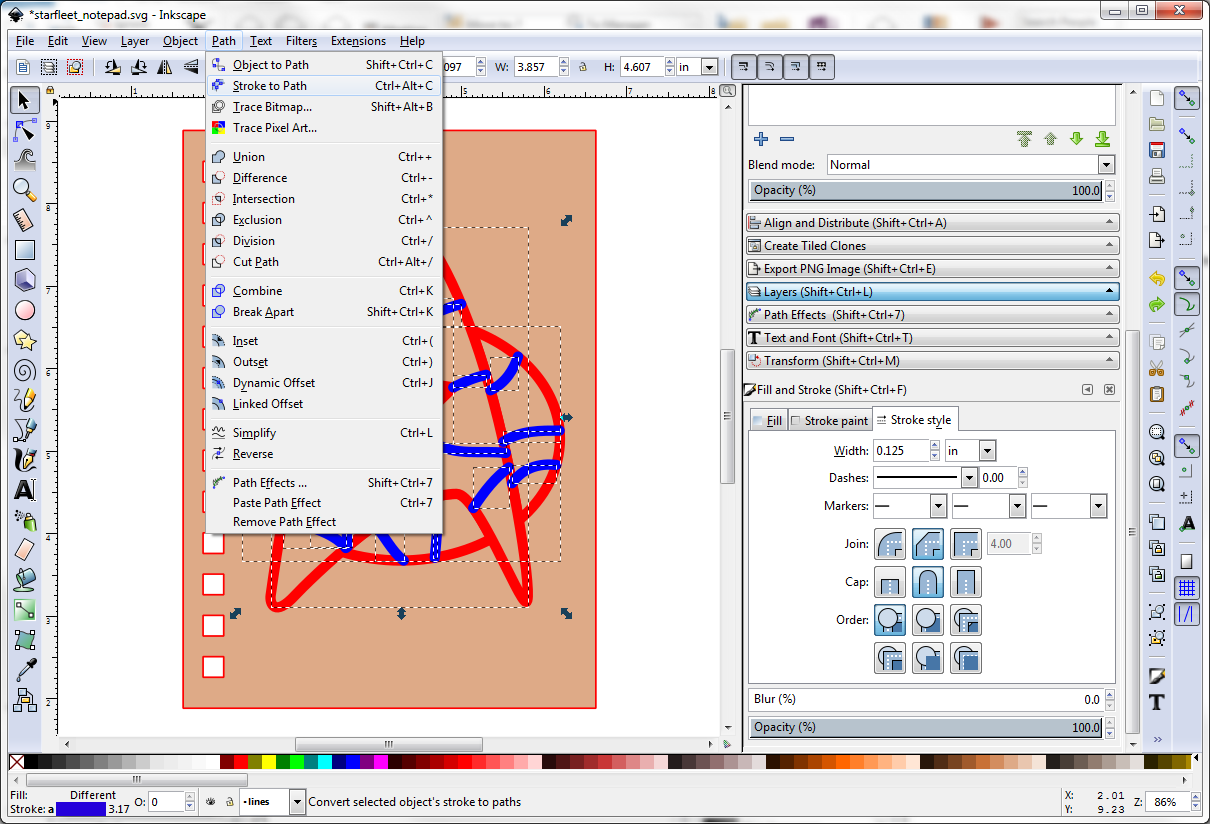This screenshot has width=1210, height=824.
Task: Choose Break Apart menu item
Action: (323, 312)
